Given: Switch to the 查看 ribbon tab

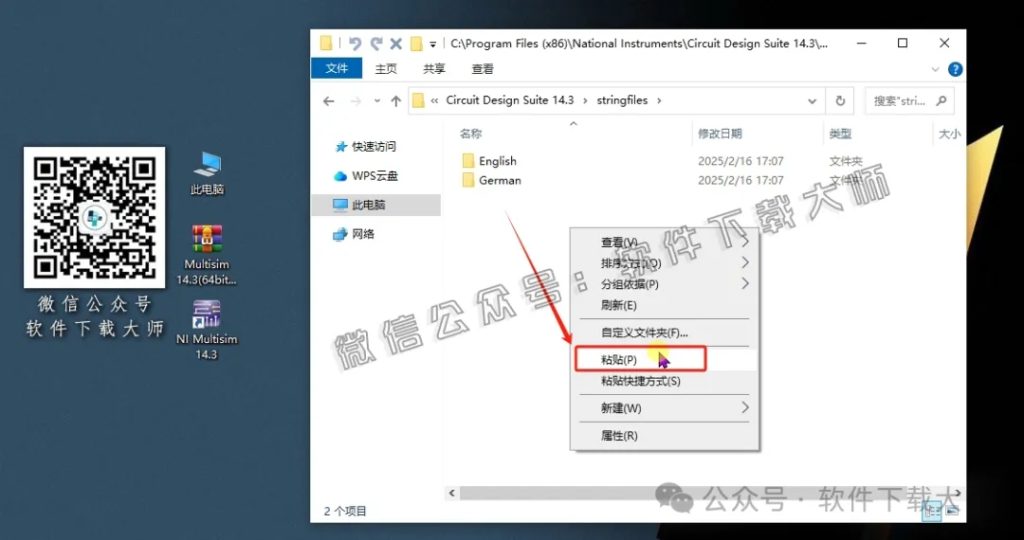Looking at the screenshot, I should [x=483, y=69].
